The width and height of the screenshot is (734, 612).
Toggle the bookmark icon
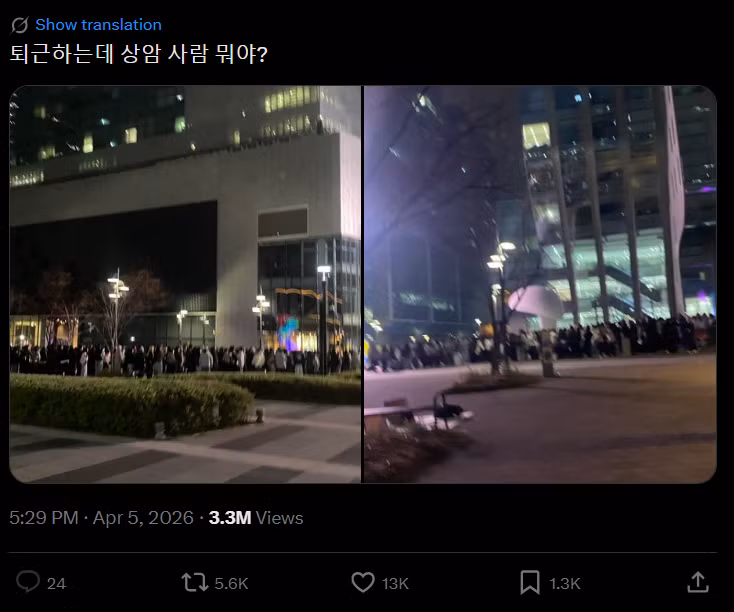(x=530, y=583)
